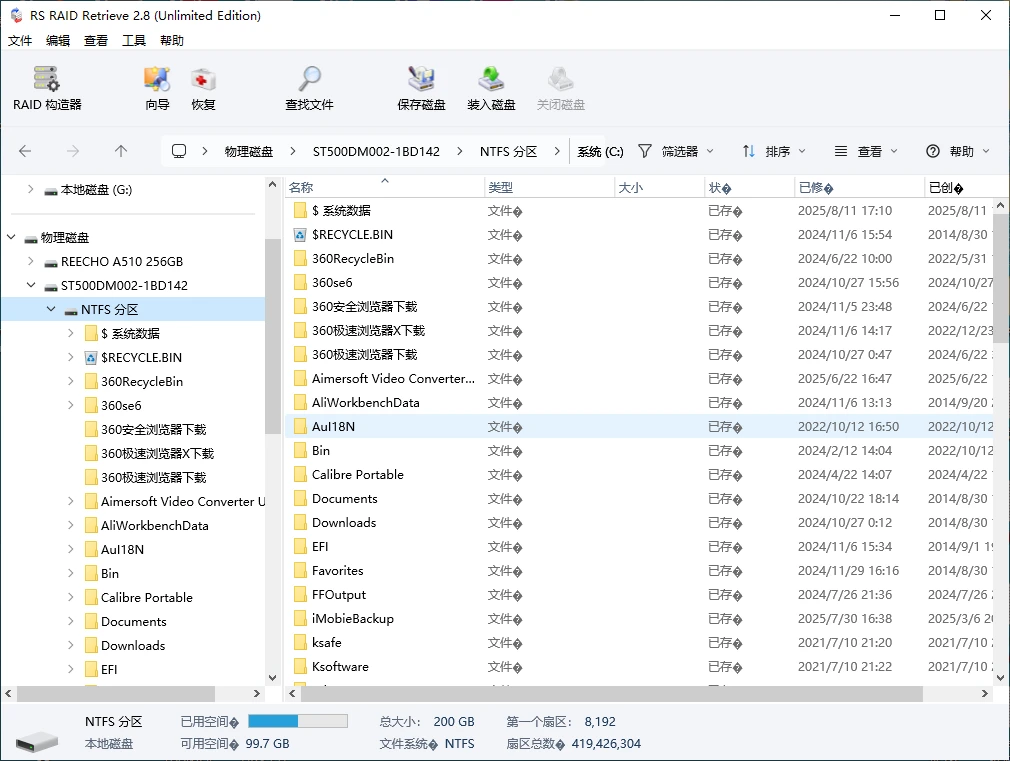
Task: Click the 装入磁盘 mount disk icon
Action: pos(491,88)
